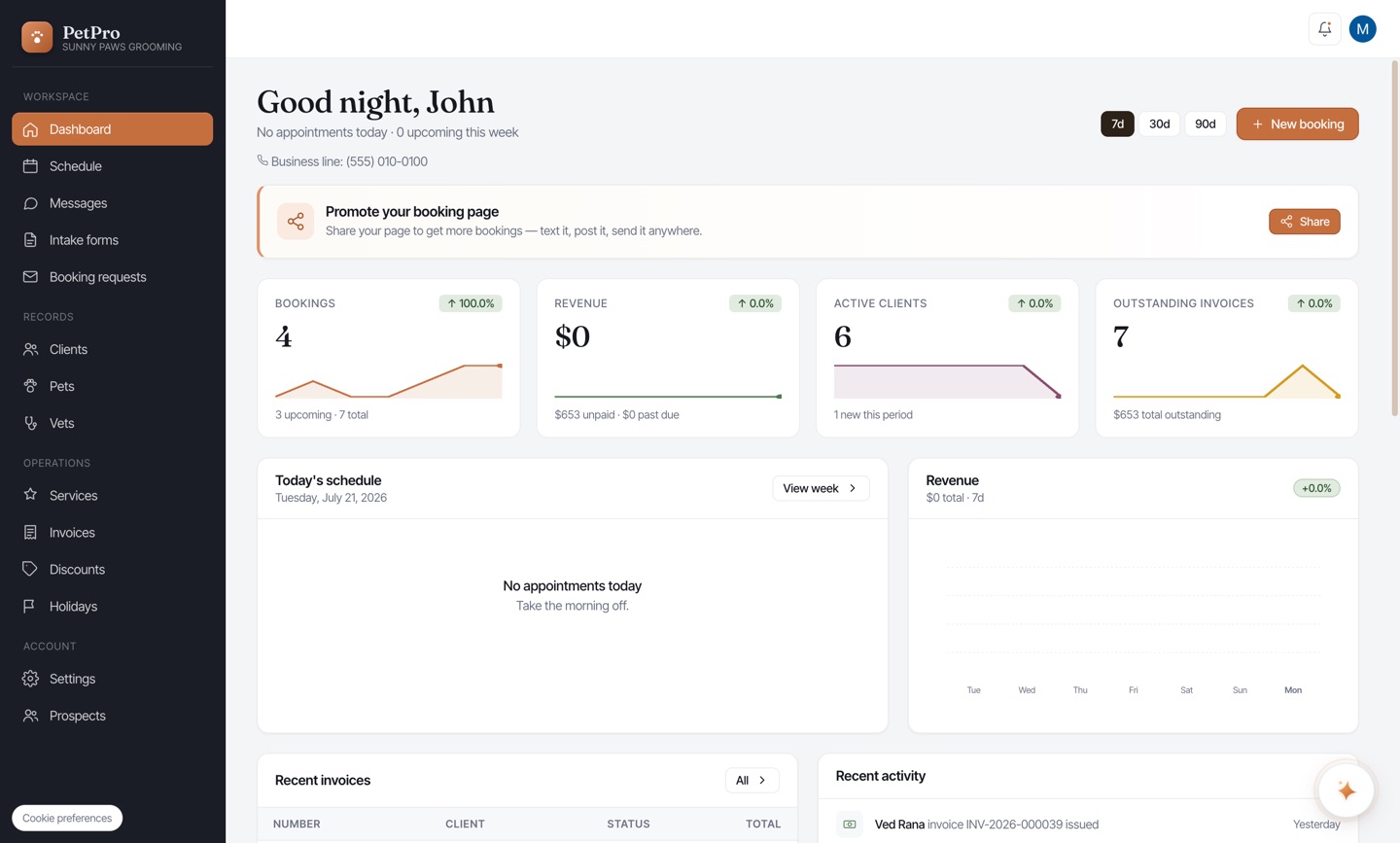The width and height of the screenshot is (1400, 843).
Task: Open the Ved Rana activity entry
Action: point(1088,825)
